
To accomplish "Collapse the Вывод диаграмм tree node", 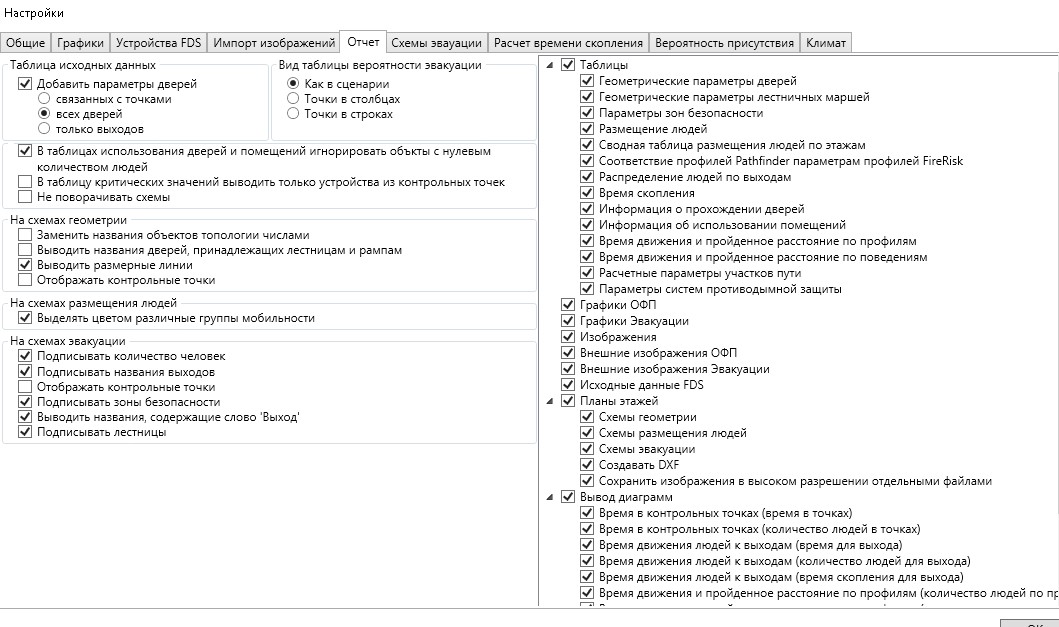I will (x=550, y=497).
